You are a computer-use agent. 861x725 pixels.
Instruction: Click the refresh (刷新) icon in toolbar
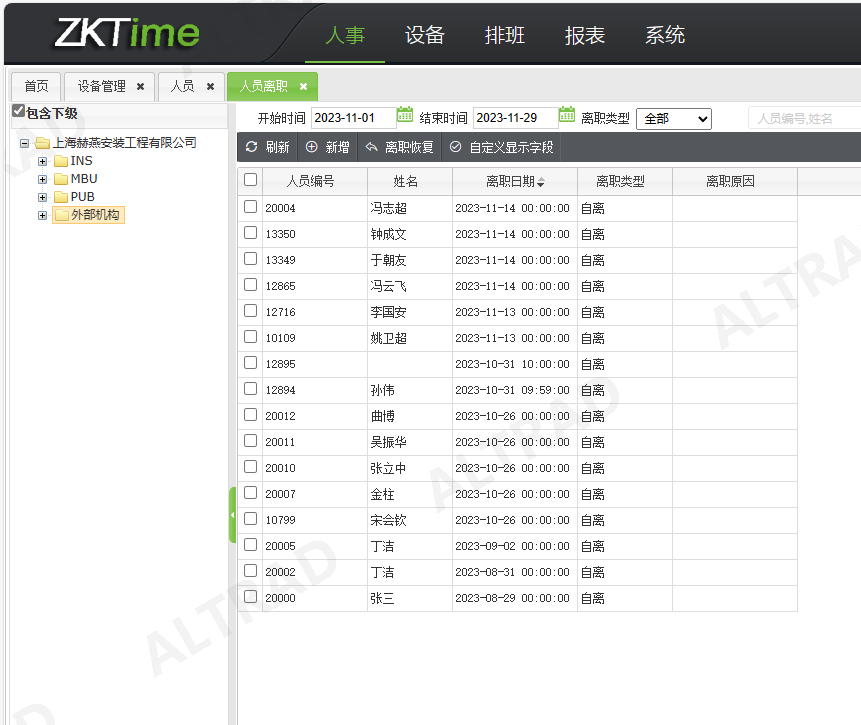click(x=251, y=147)
